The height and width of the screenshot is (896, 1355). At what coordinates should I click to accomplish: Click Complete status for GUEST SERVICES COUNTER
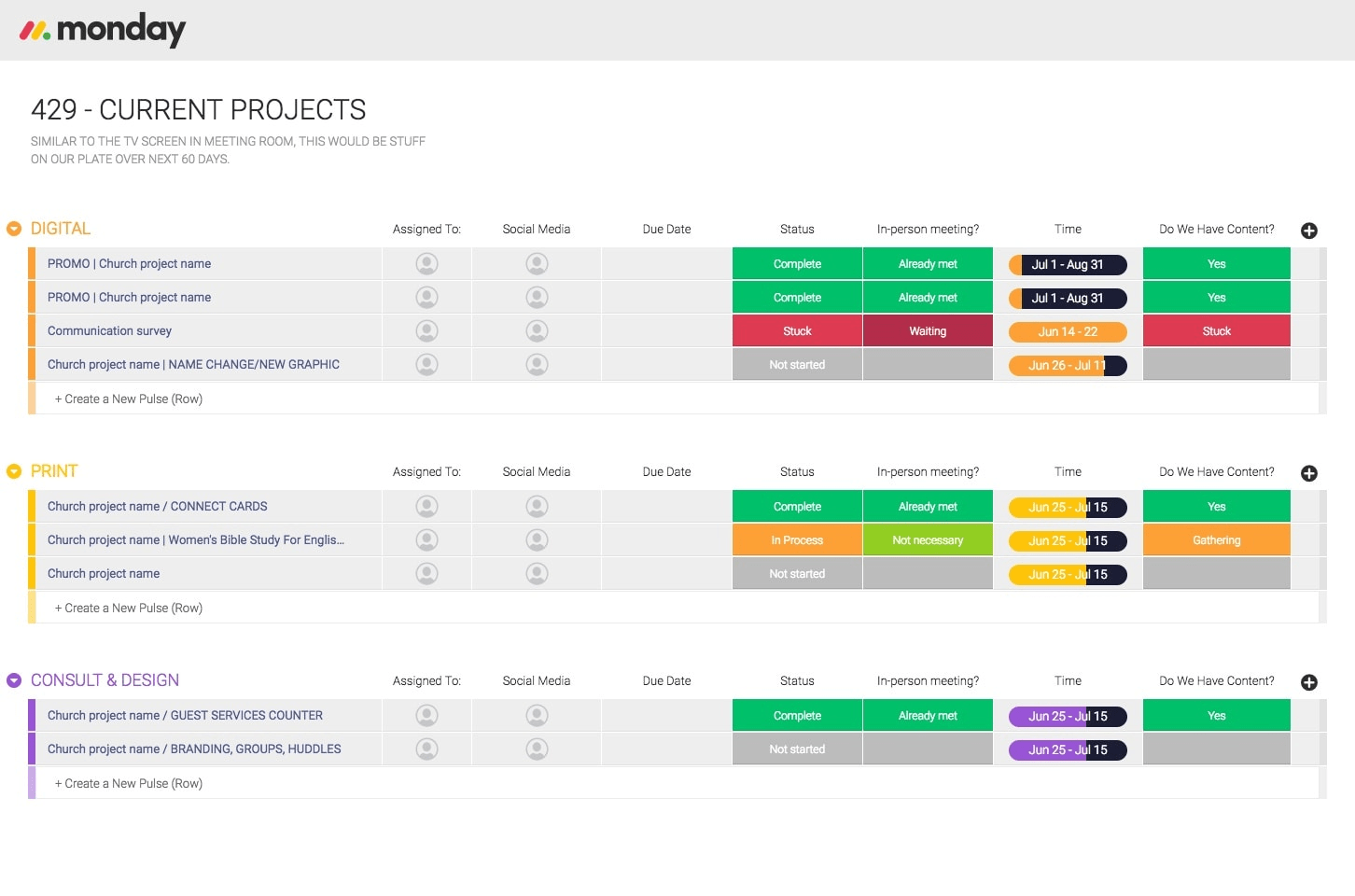(797, 715)
